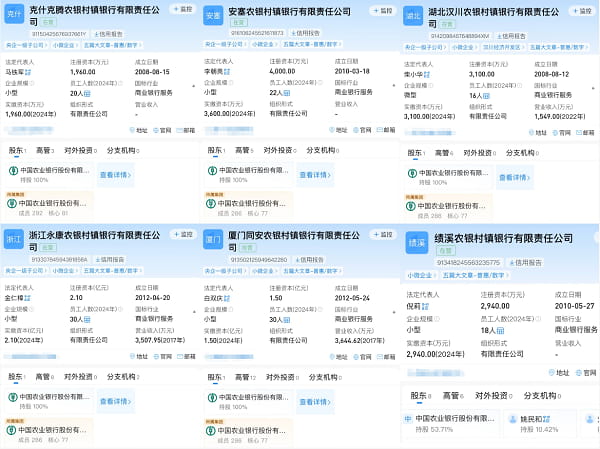Open 所属集团 中国农业银行 box on 克什克腾 card
This screenshot has height=449, width=600.
pos(49,205)
